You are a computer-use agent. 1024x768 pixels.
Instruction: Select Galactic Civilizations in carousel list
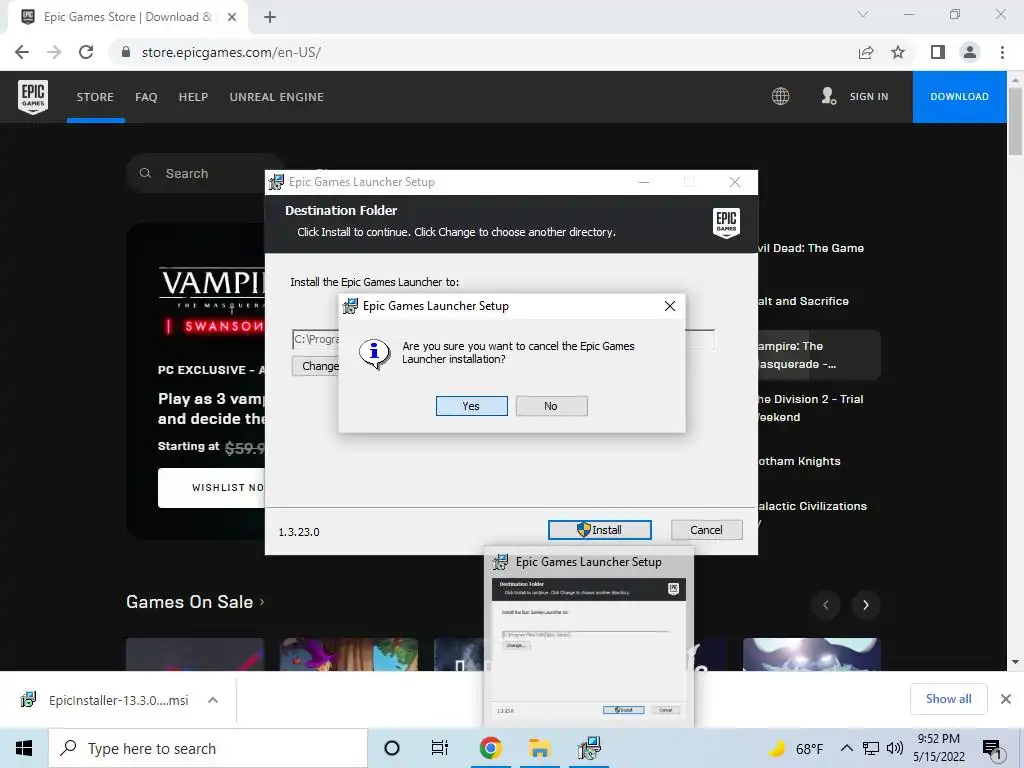[812, 506]
